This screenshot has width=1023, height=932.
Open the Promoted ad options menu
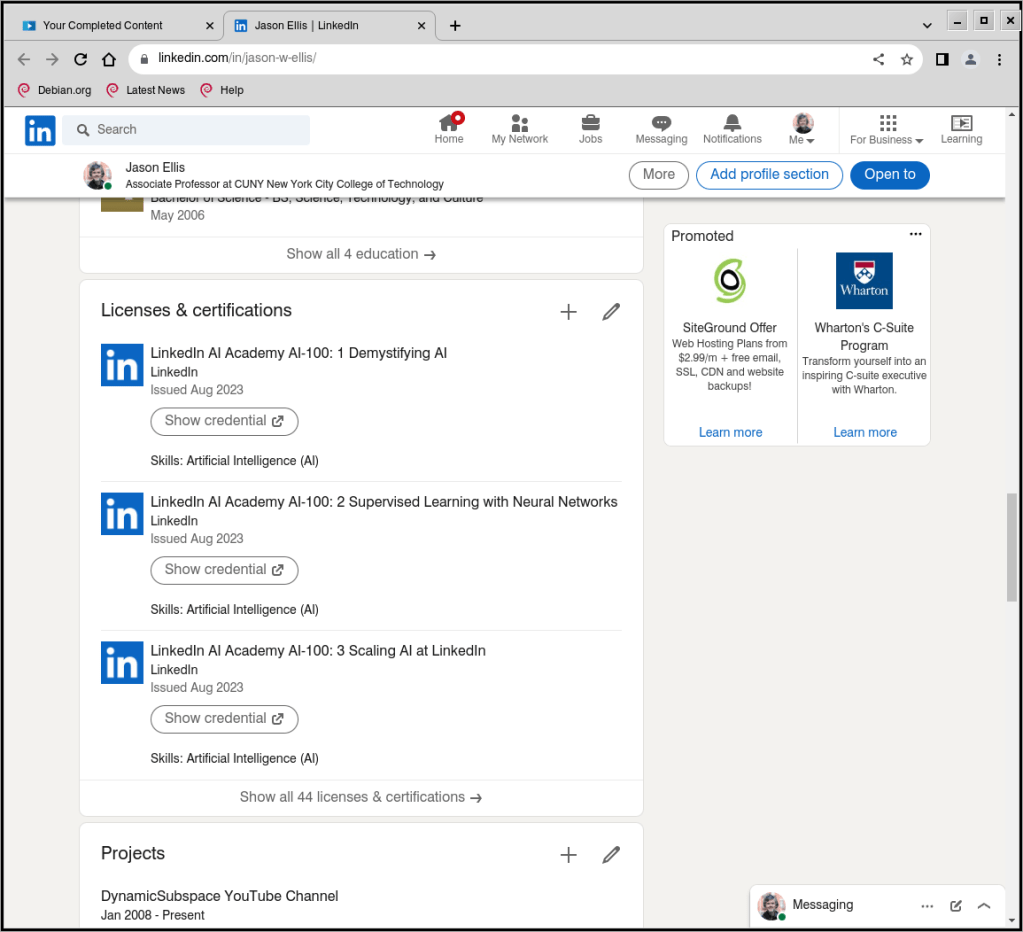(915, 233)
